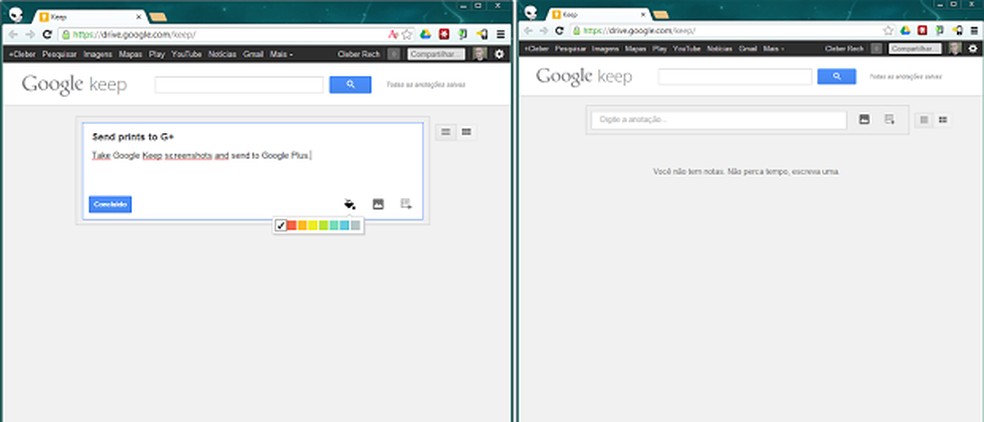This screenshot has height=422, width=984.
Task: Open Chrome menu in the right window
Action: click(974, 30)
